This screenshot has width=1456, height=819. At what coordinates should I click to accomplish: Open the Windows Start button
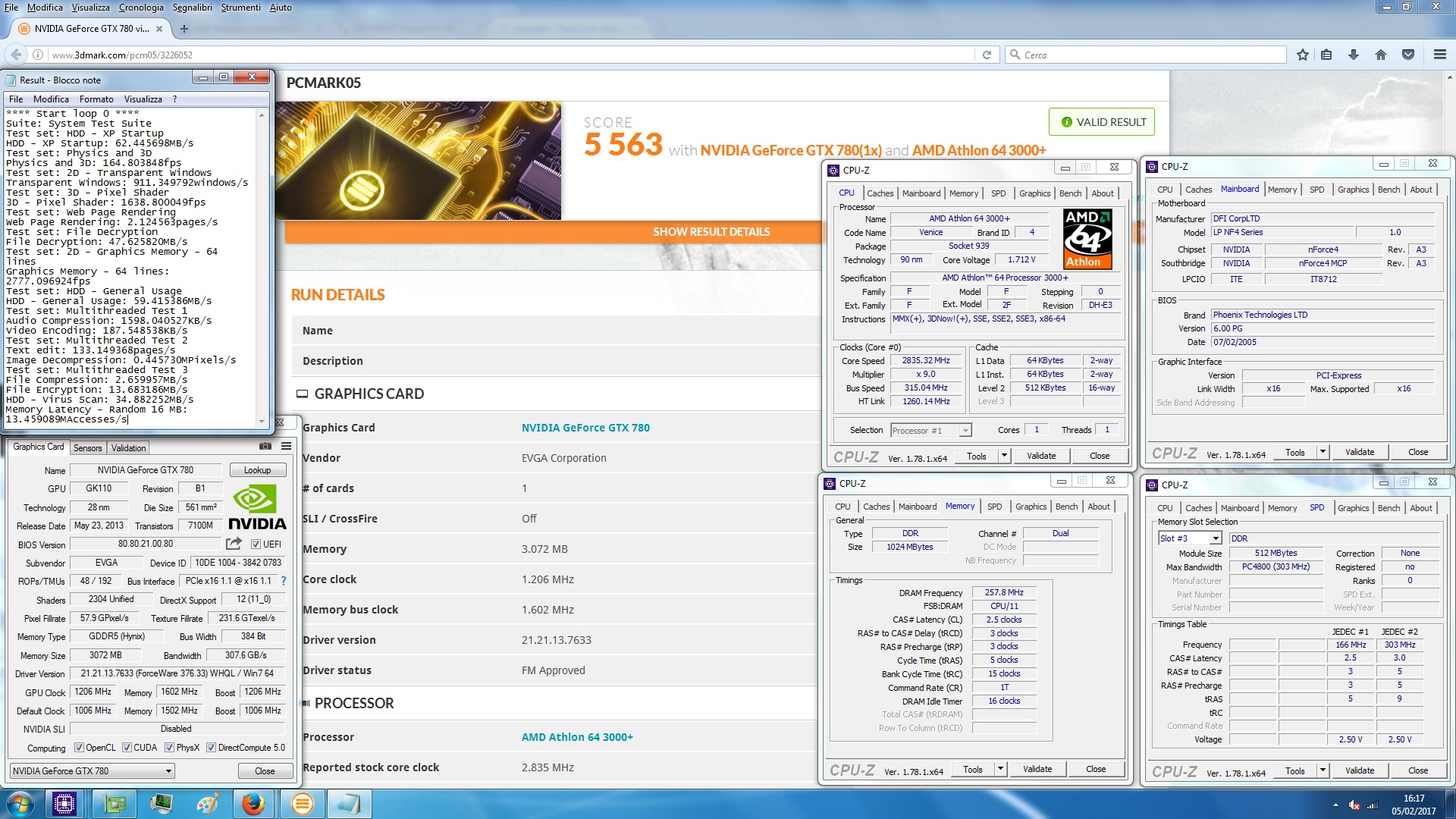20,804
